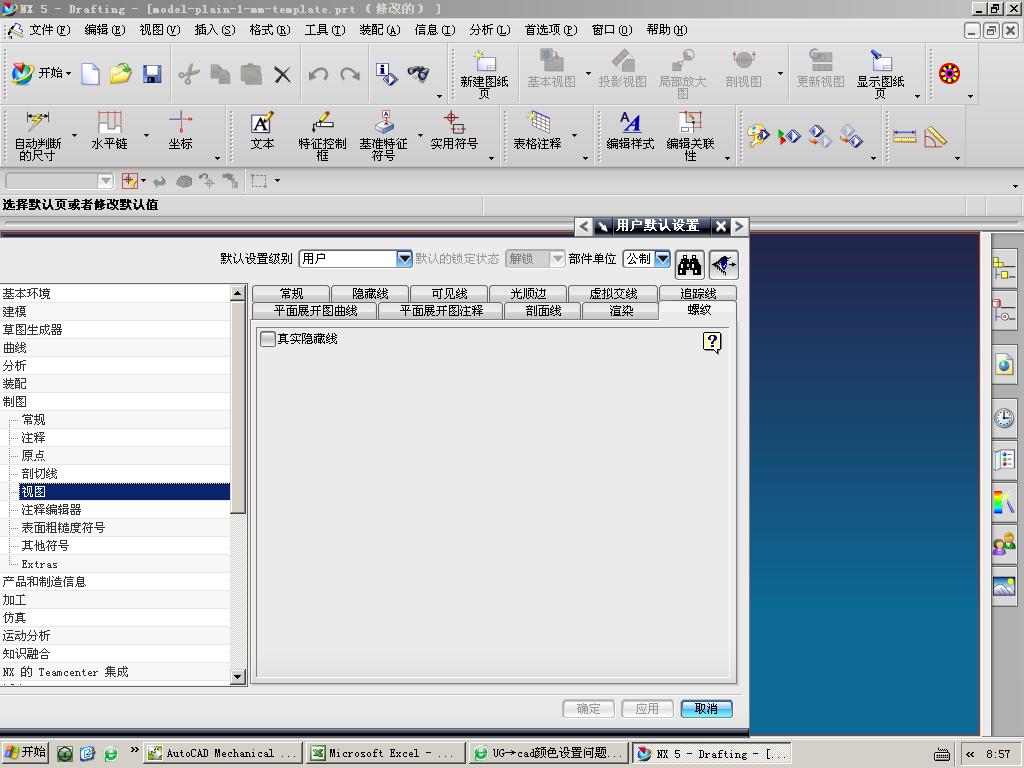The width and height of the screenshot is (1024, 768).
Task: Click the clock history icon in sidebar
Action: (1004, 417)
